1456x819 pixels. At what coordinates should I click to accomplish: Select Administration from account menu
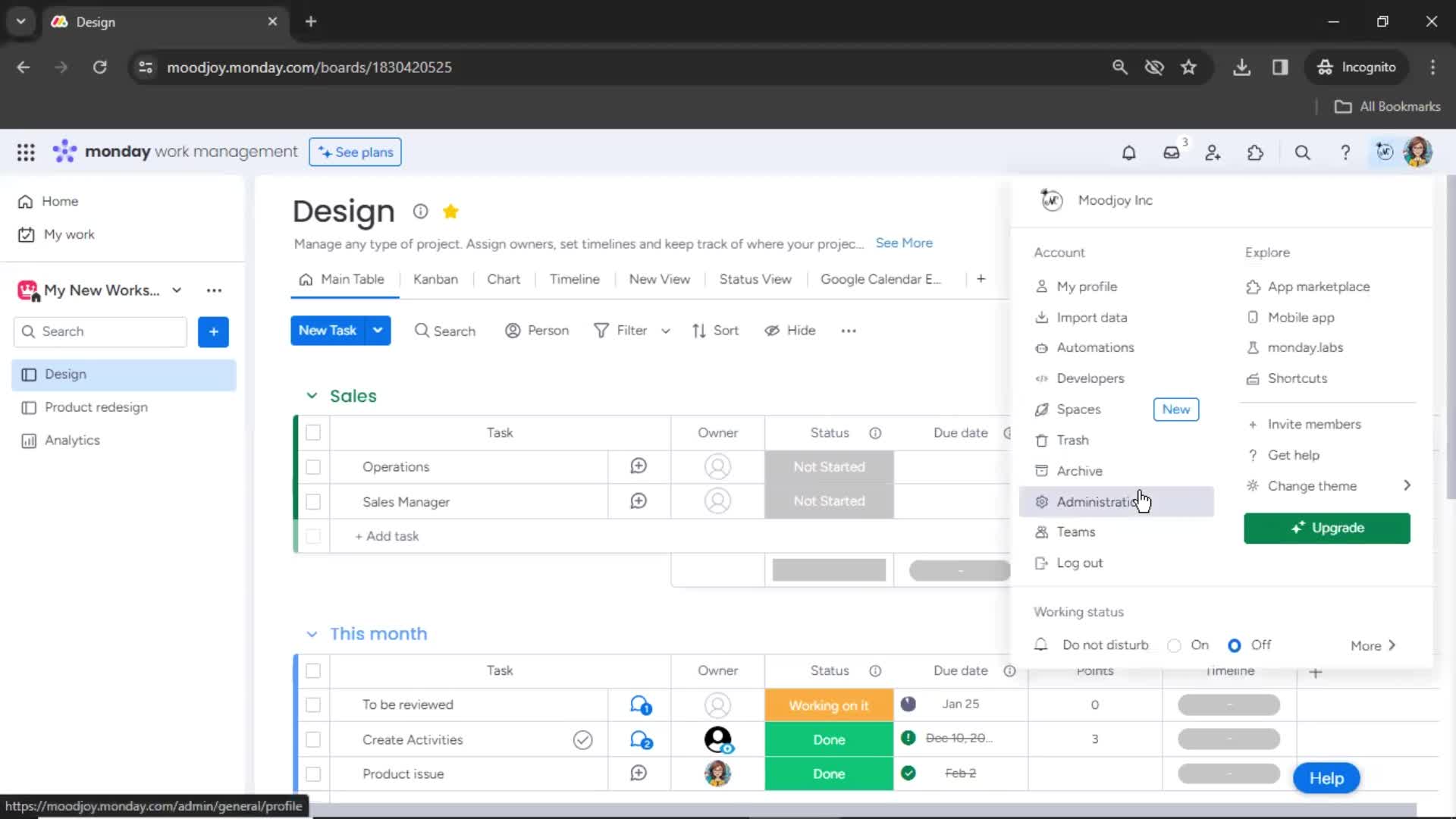tap(1116, 502)
